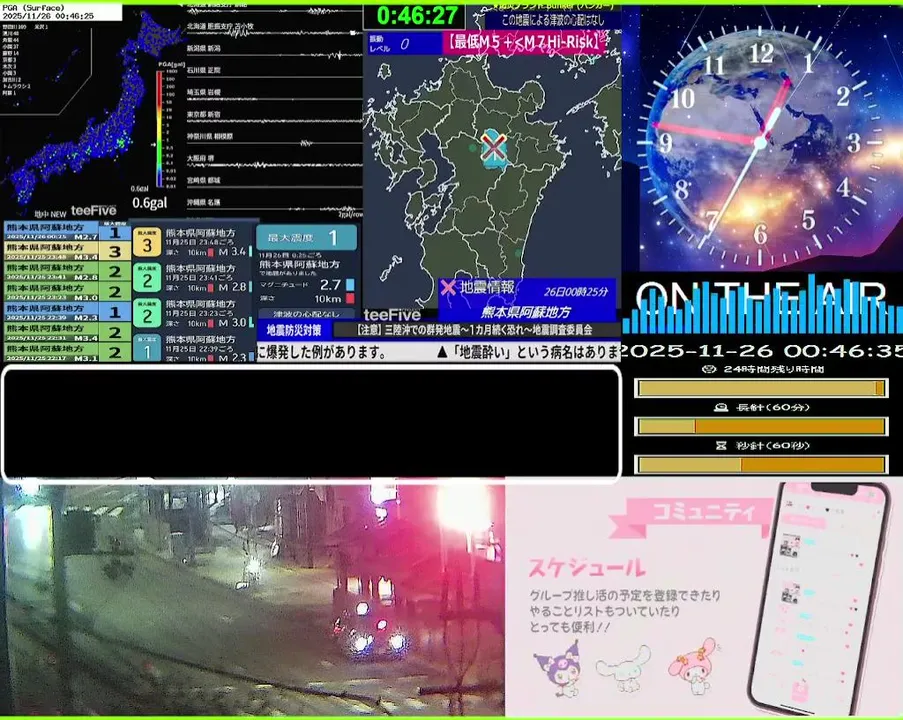Click the 【最低M5+<M7 Hi-Risk】 pink banner
This screenshot has width=903, height=720.
524,42
